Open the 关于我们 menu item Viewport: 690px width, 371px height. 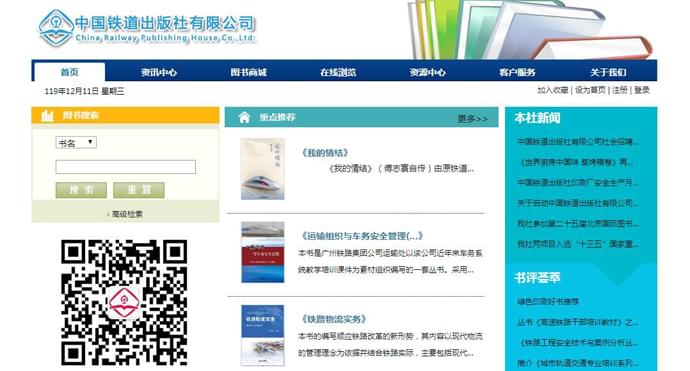point(608,72)
